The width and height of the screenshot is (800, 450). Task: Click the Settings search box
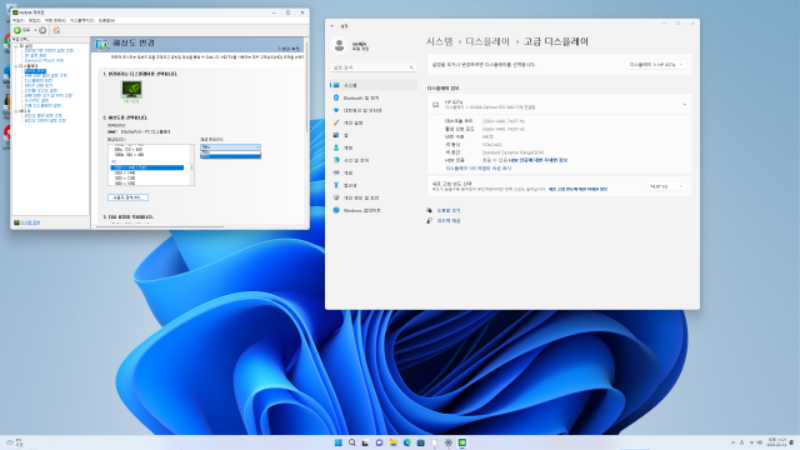(x=373, y=67)
